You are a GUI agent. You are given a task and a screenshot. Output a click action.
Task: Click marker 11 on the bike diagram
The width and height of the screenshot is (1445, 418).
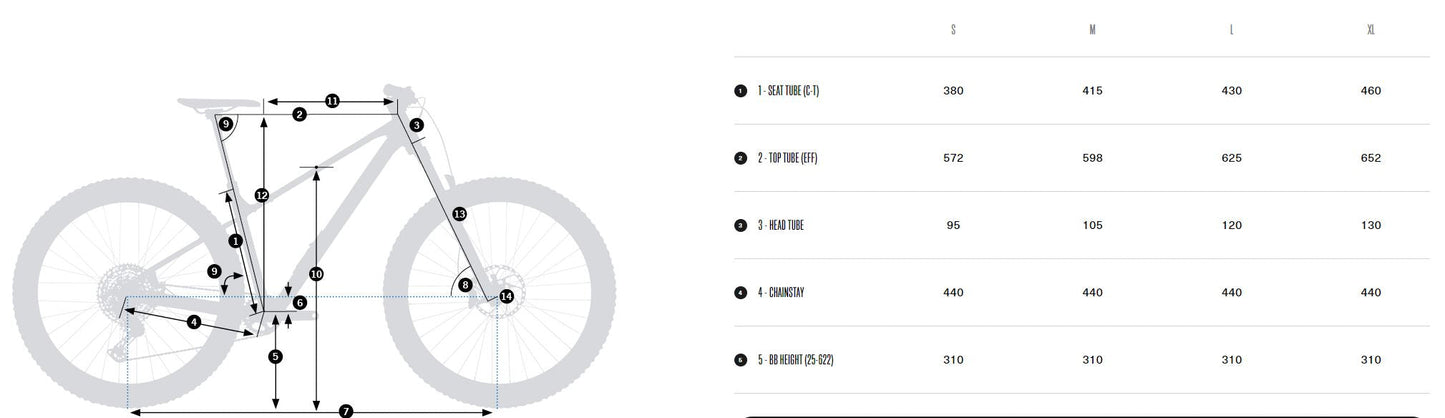click(332, 100)
